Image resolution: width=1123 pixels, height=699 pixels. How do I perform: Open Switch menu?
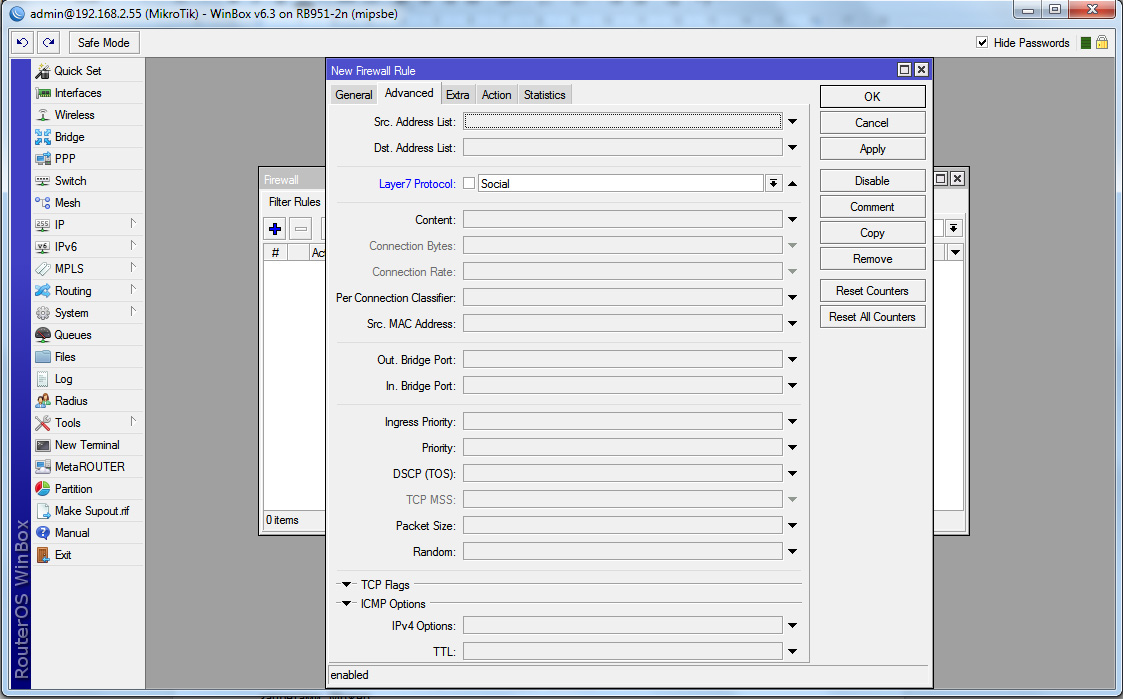(87, 181)
